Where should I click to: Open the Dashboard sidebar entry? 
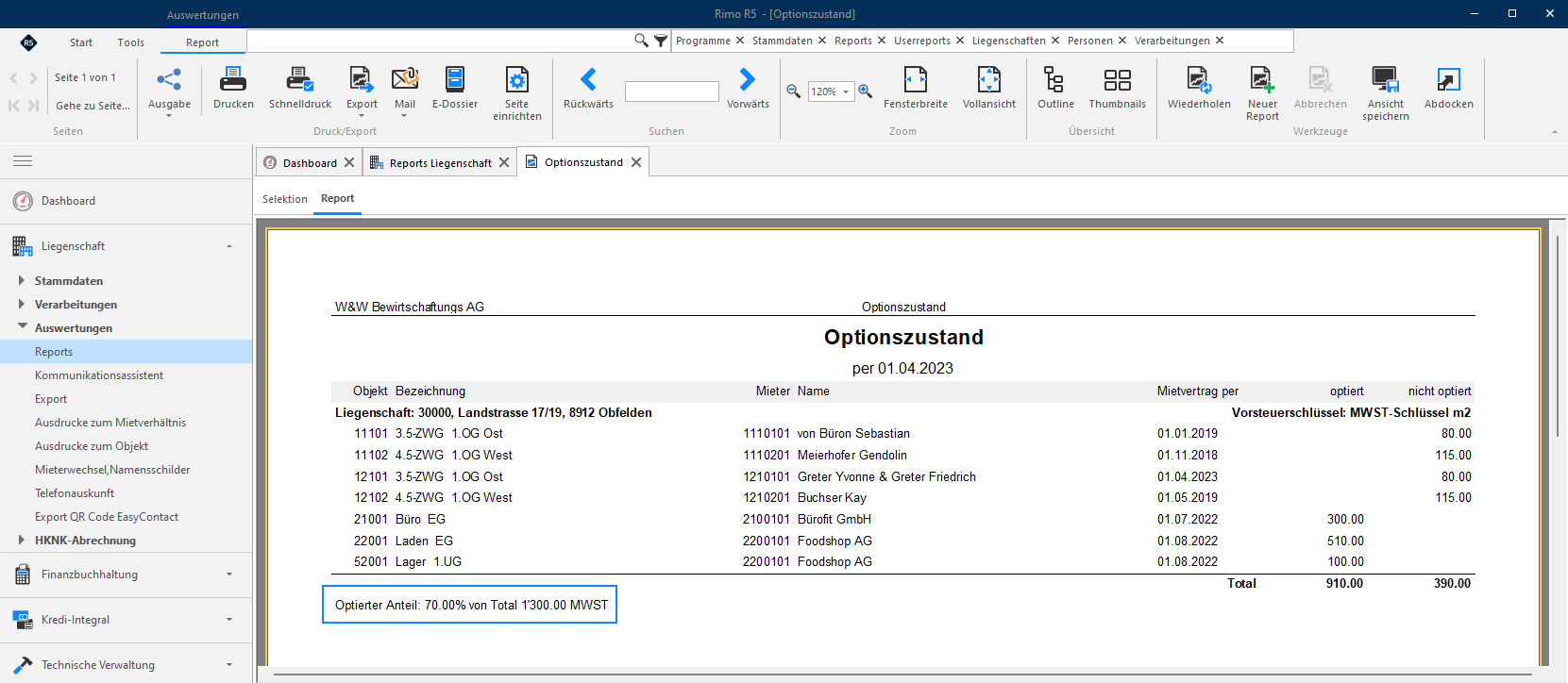tap(126, 201)
